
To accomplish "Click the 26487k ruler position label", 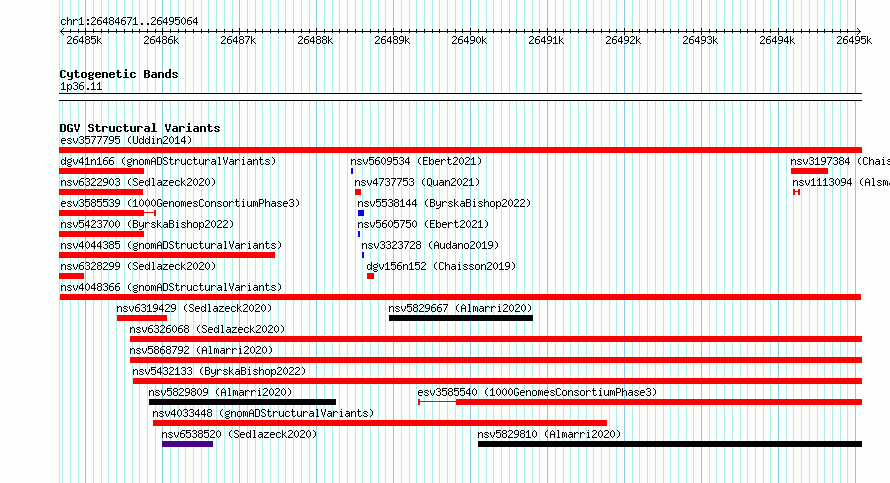I will (x=238, y=40).
